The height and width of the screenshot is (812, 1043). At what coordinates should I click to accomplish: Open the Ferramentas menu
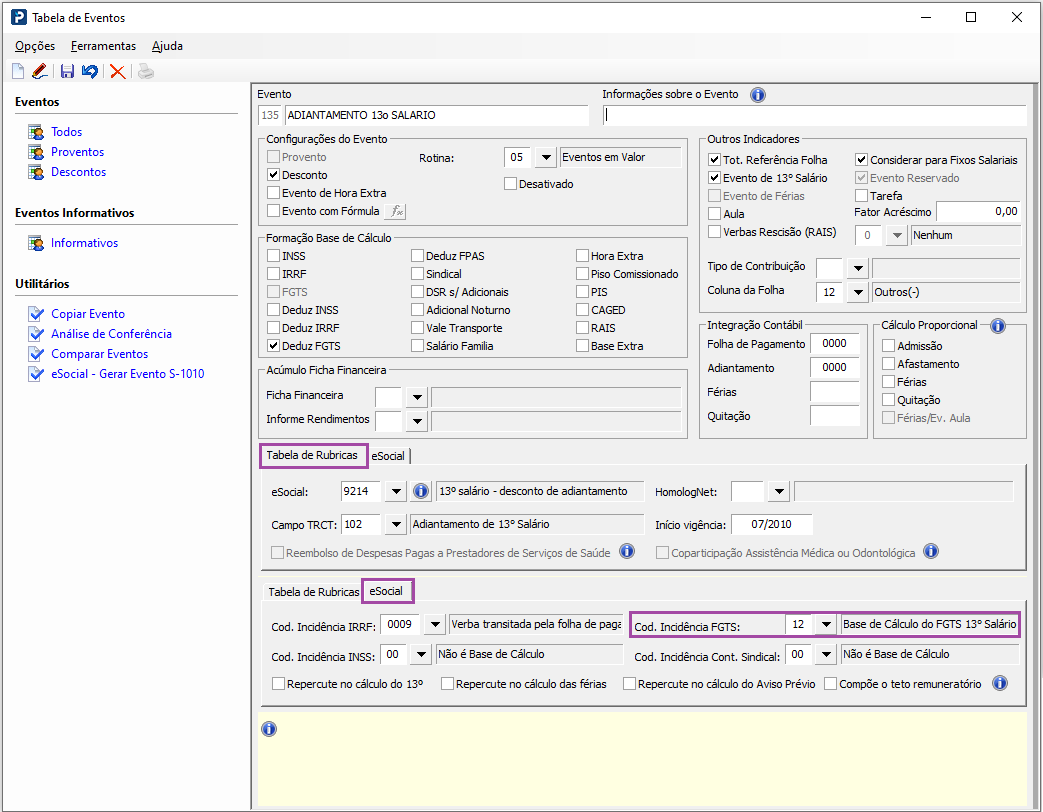click(103, 46)
